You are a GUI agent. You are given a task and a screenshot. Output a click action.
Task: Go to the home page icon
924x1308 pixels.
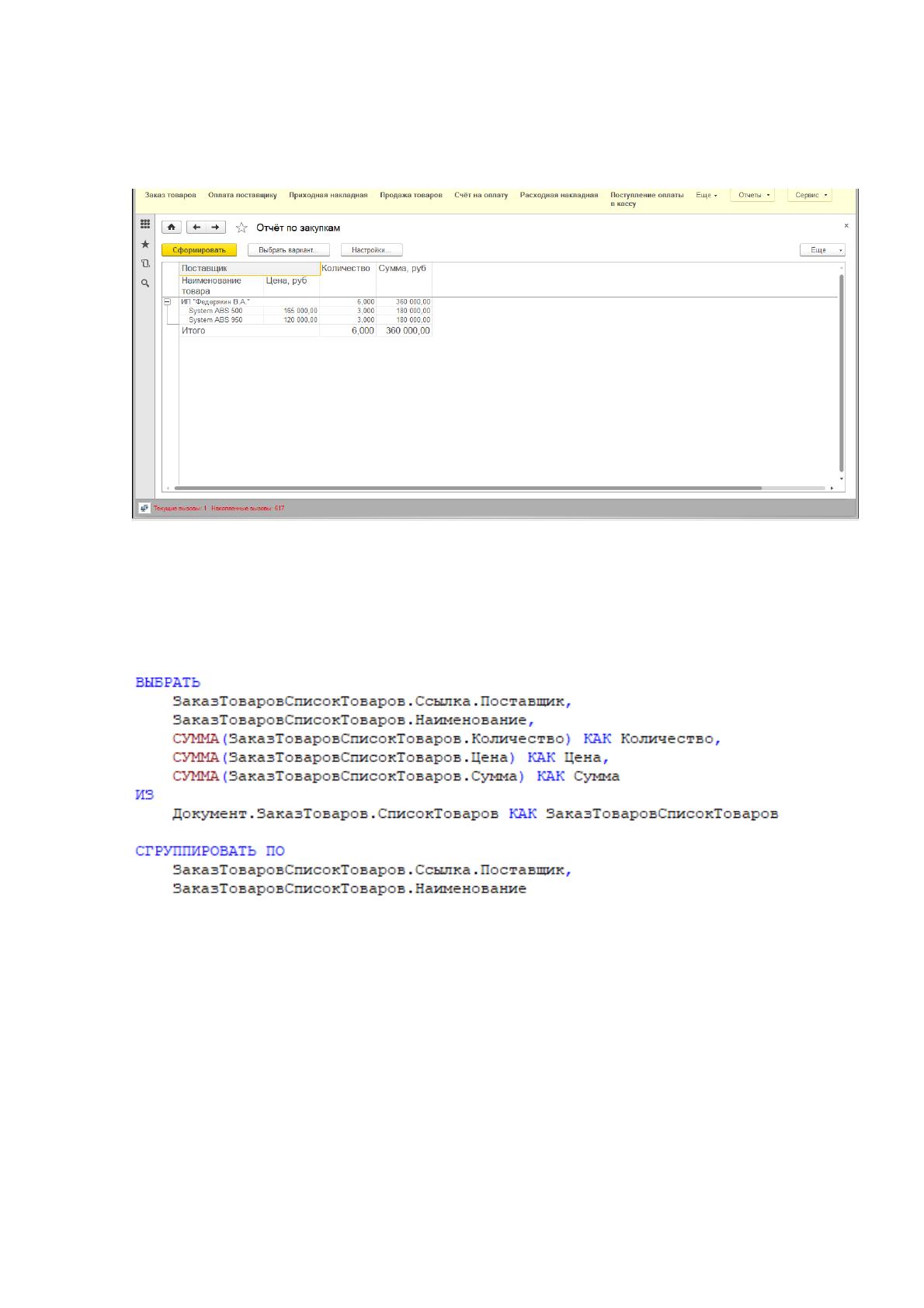172,228
